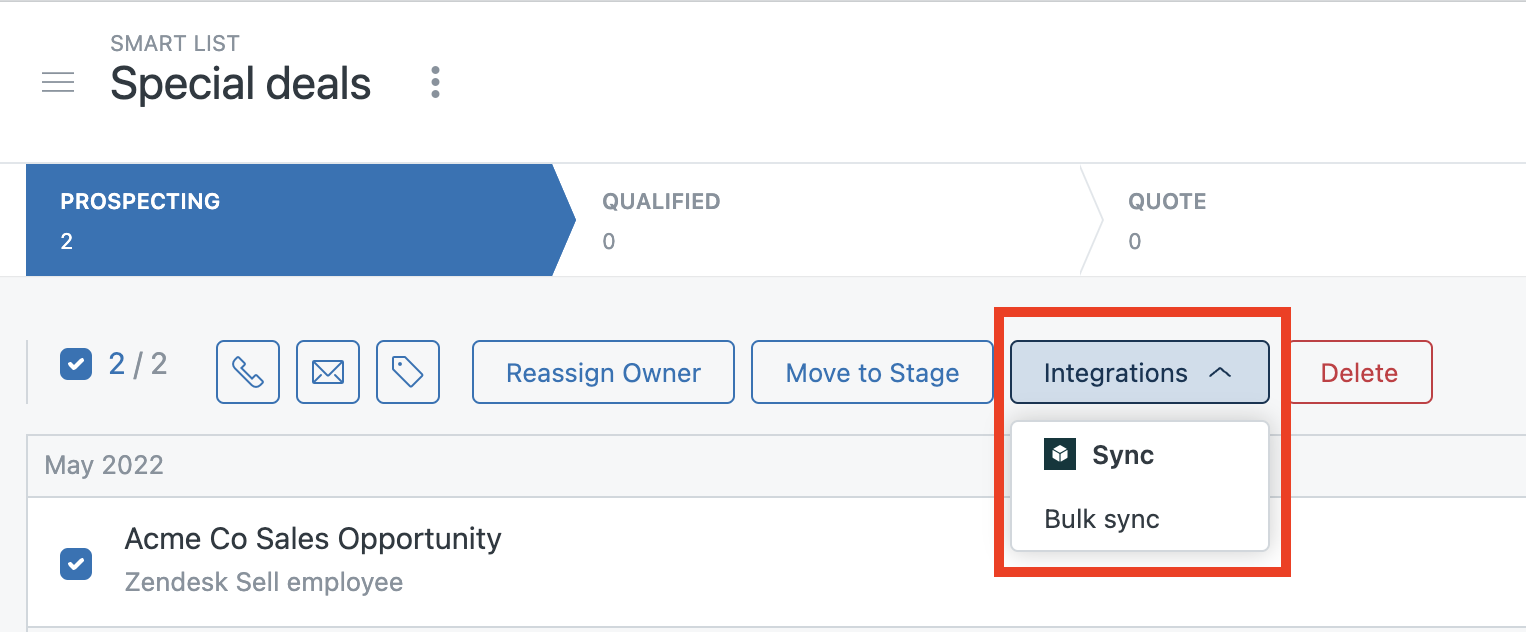Click the Reassign Owner button

pyautogui.click(x=603, y=372)
